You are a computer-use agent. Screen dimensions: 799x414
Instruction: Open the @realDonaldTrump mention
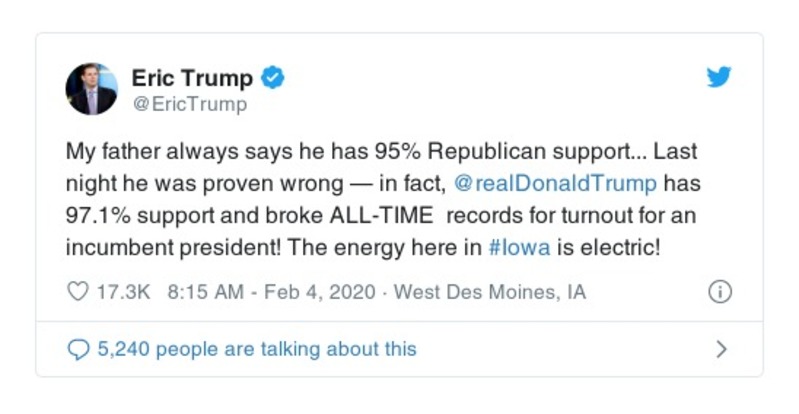557,182
